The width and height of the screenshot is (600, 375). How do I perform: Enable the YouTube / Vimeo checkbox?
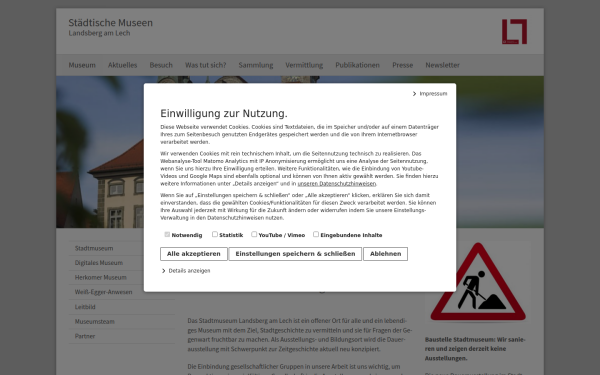click(254, 234)
